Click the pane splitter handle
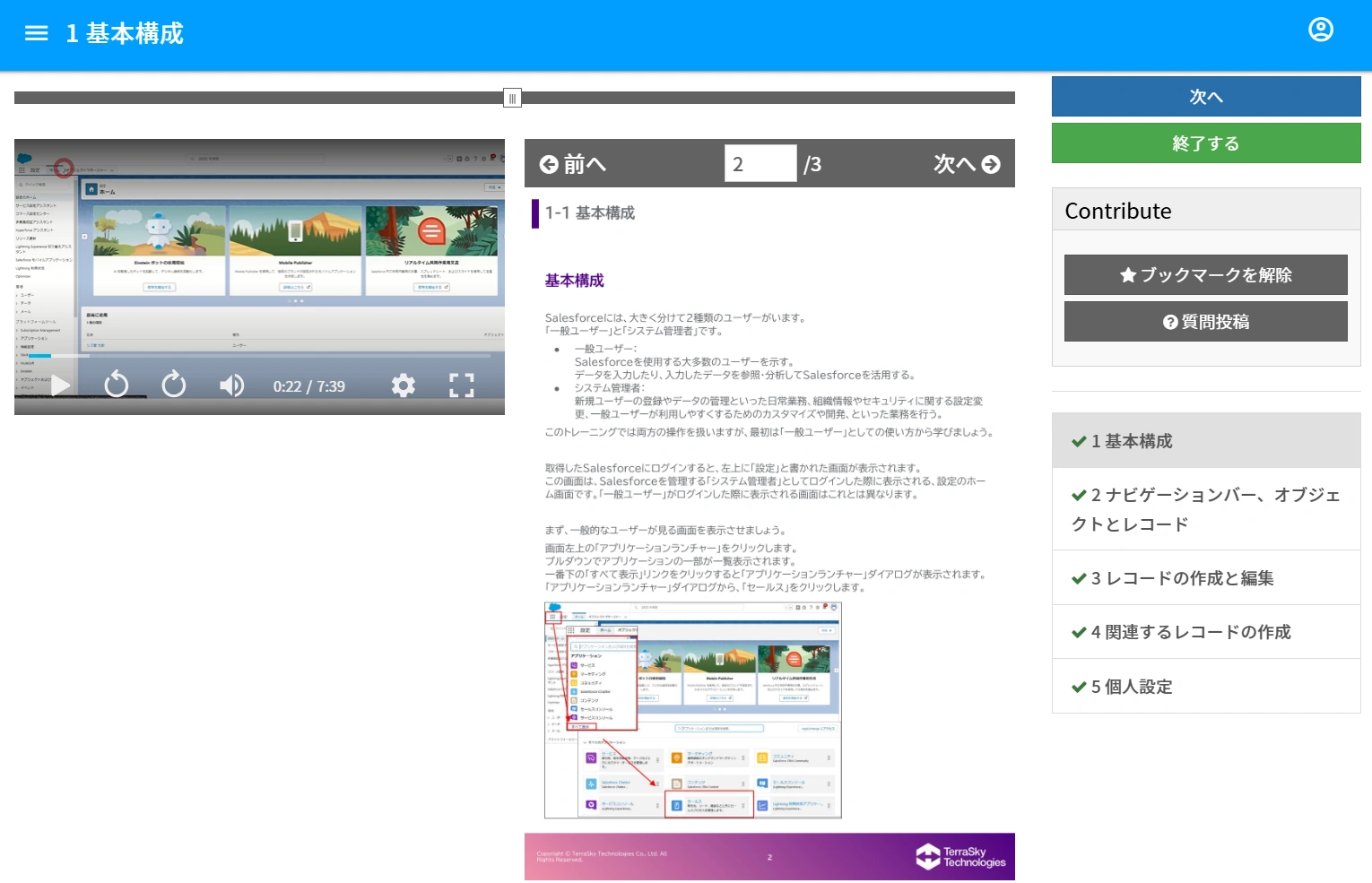 pos(512,98)
